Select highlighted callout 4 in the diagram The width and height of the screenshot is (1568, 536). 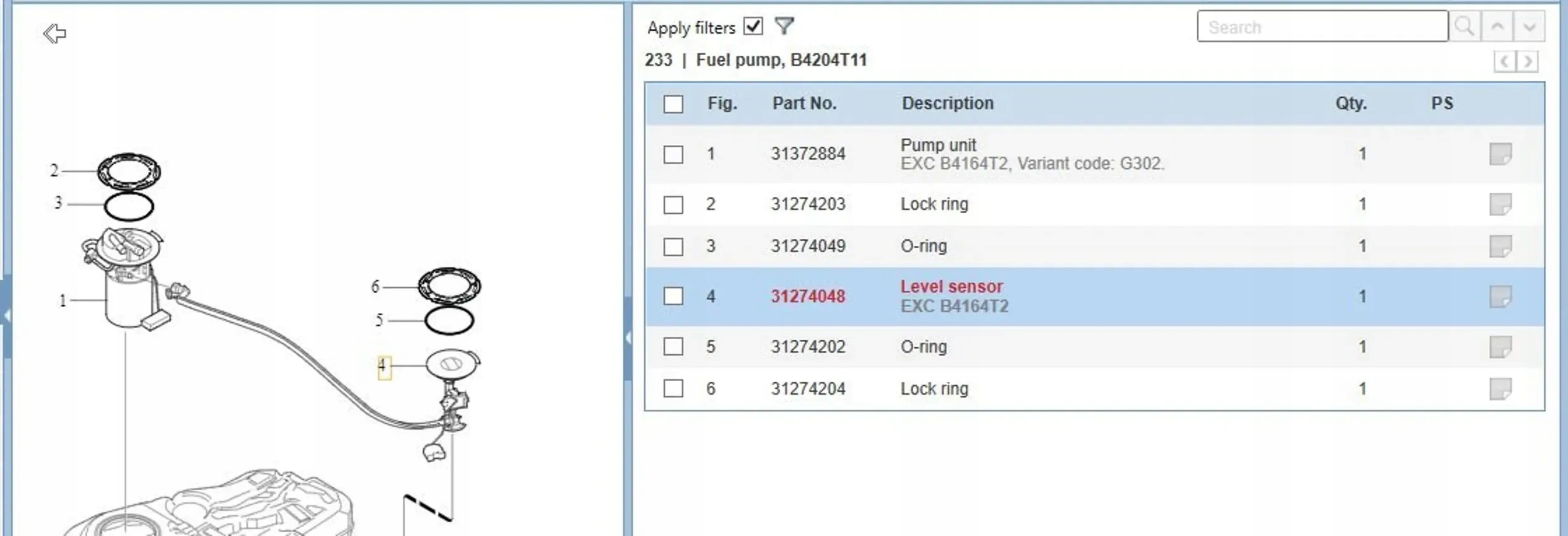[384, 367]
